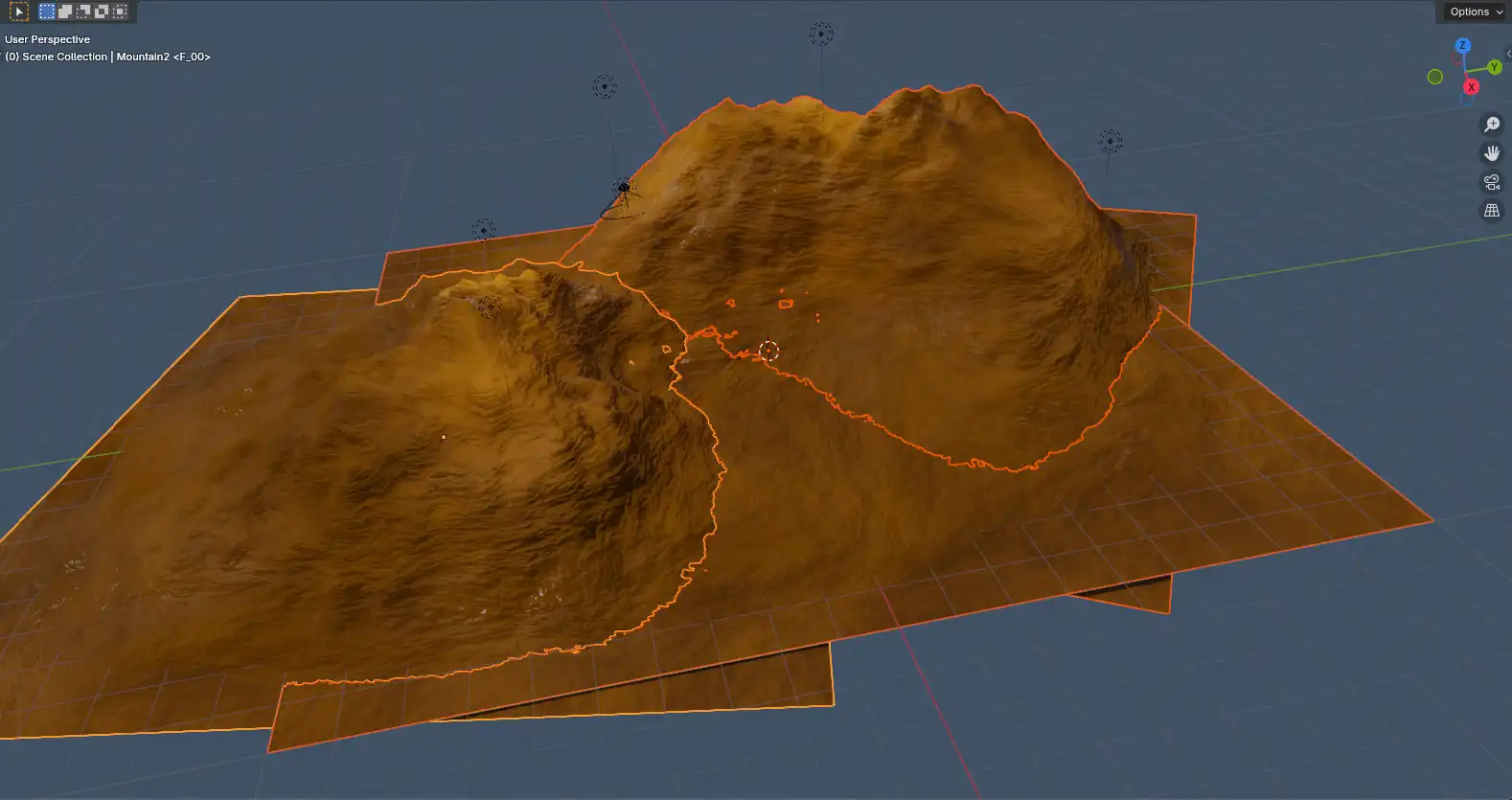
Task: Select the topmost light object above the mountain
Action: pyautogui.click(x=821, y=34)
